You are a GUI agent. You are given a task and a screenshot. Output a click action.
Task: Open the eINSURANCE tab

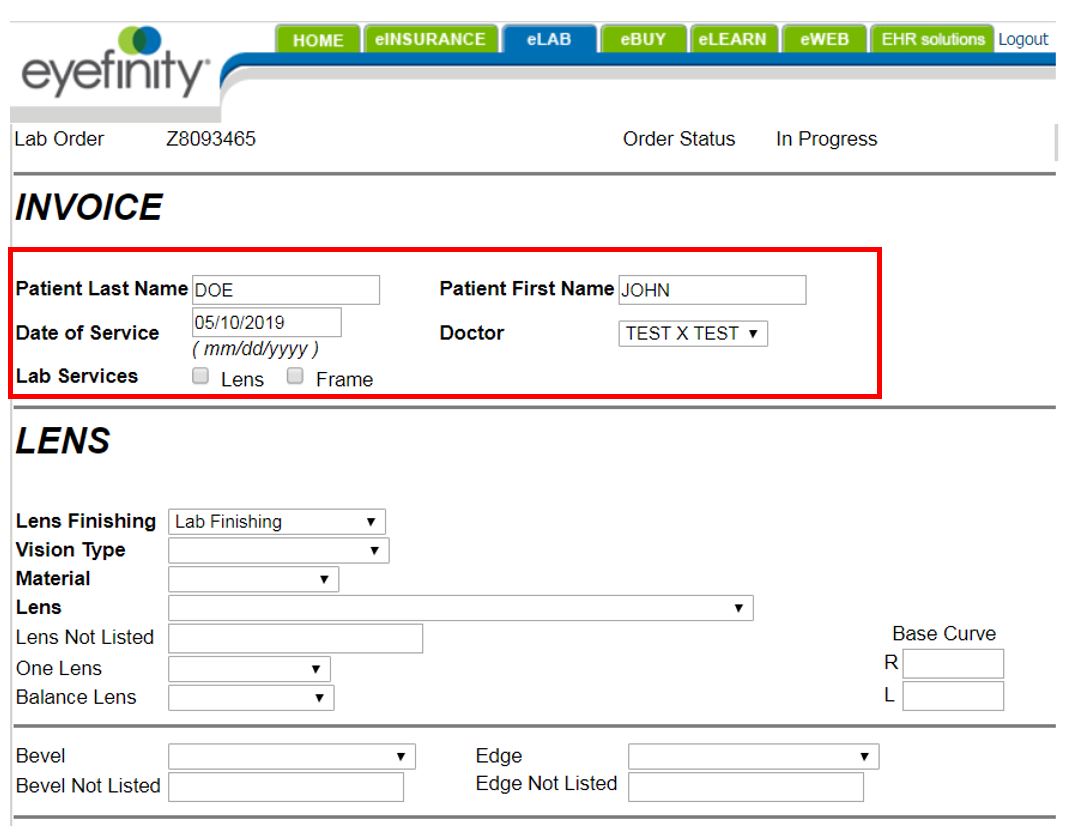click(430, 40)
